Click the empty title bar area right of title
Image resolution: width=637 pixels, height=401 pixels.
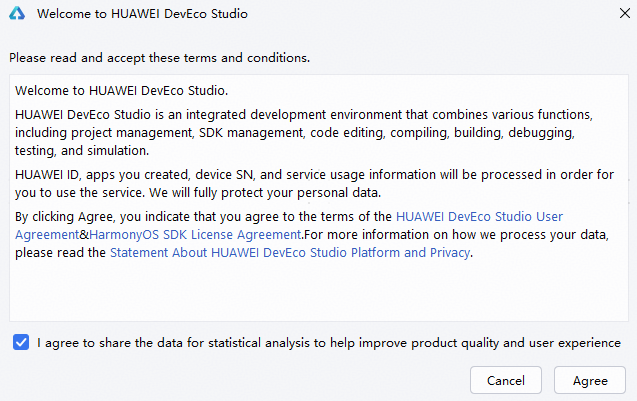[420, 15]
